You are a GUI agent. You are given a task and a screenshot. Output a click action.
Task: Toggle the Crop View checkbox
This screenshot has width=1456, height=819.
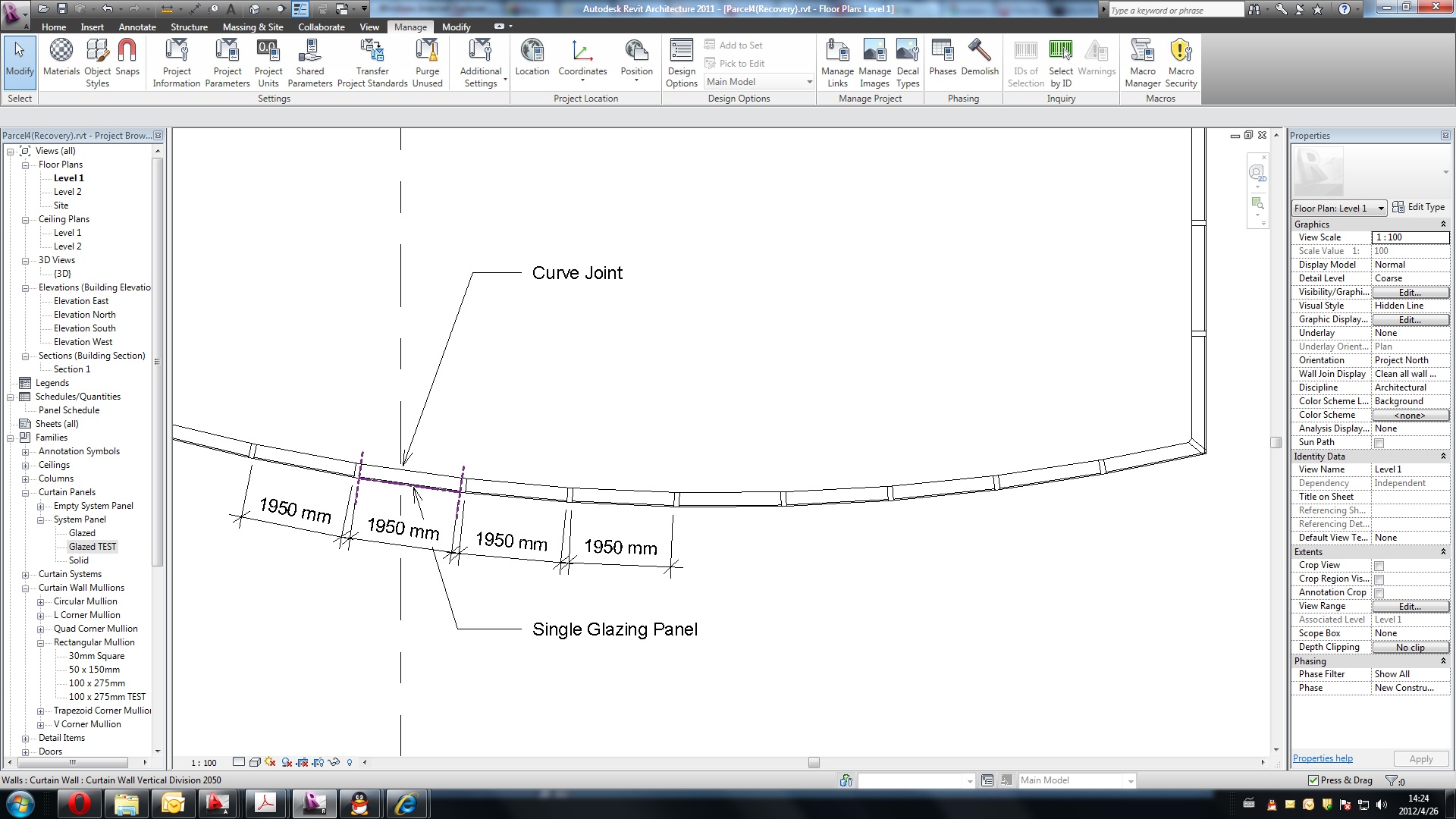click(1379, 566)
